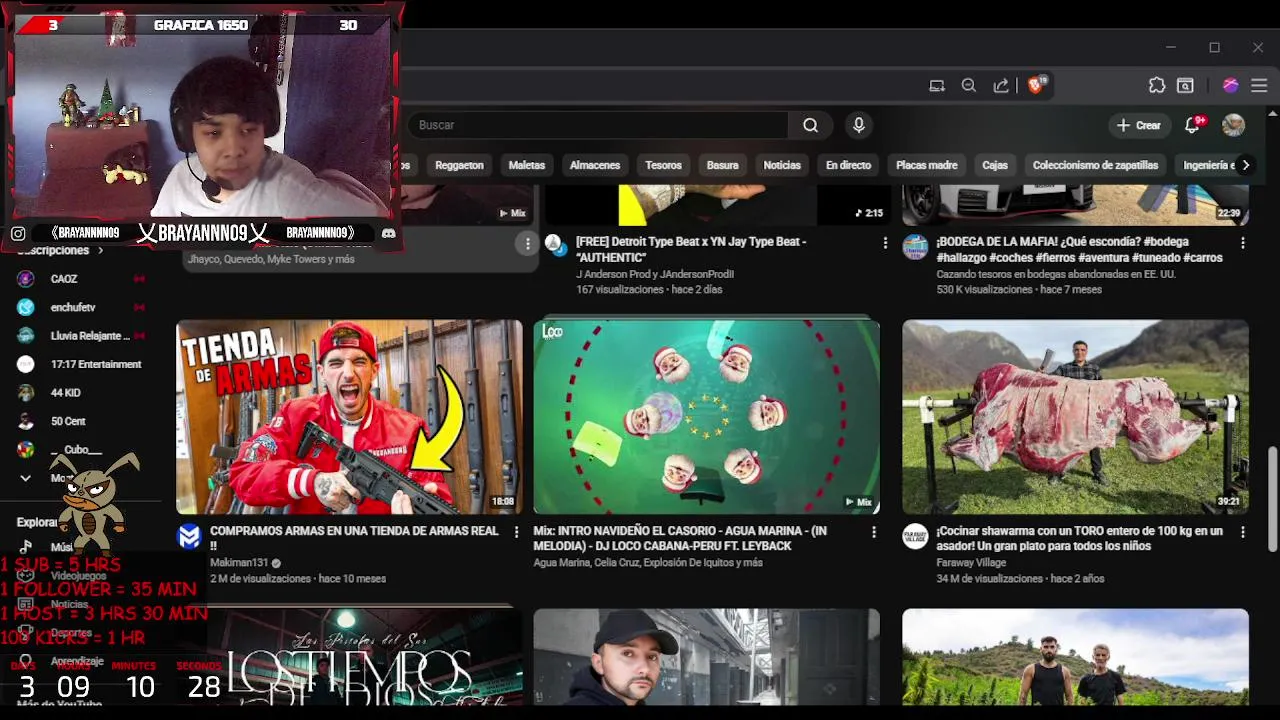Open three-dot menu for the Jhayco, Quevedo mix
This screenshot has height=720, width=1280.
(x=527, y=243)
